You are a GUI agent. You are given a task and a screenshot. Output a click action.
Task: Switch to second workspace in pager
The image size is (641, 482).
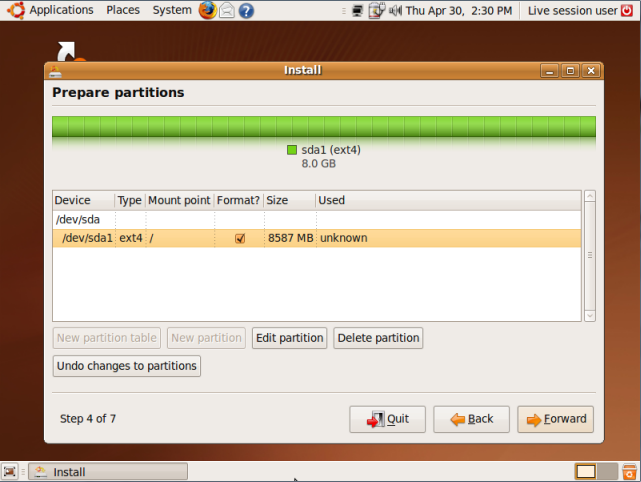[x=607, y=472]
